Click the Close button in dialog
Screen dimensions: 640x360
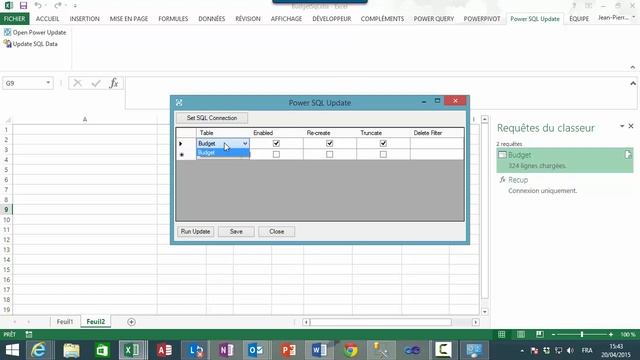276,231
